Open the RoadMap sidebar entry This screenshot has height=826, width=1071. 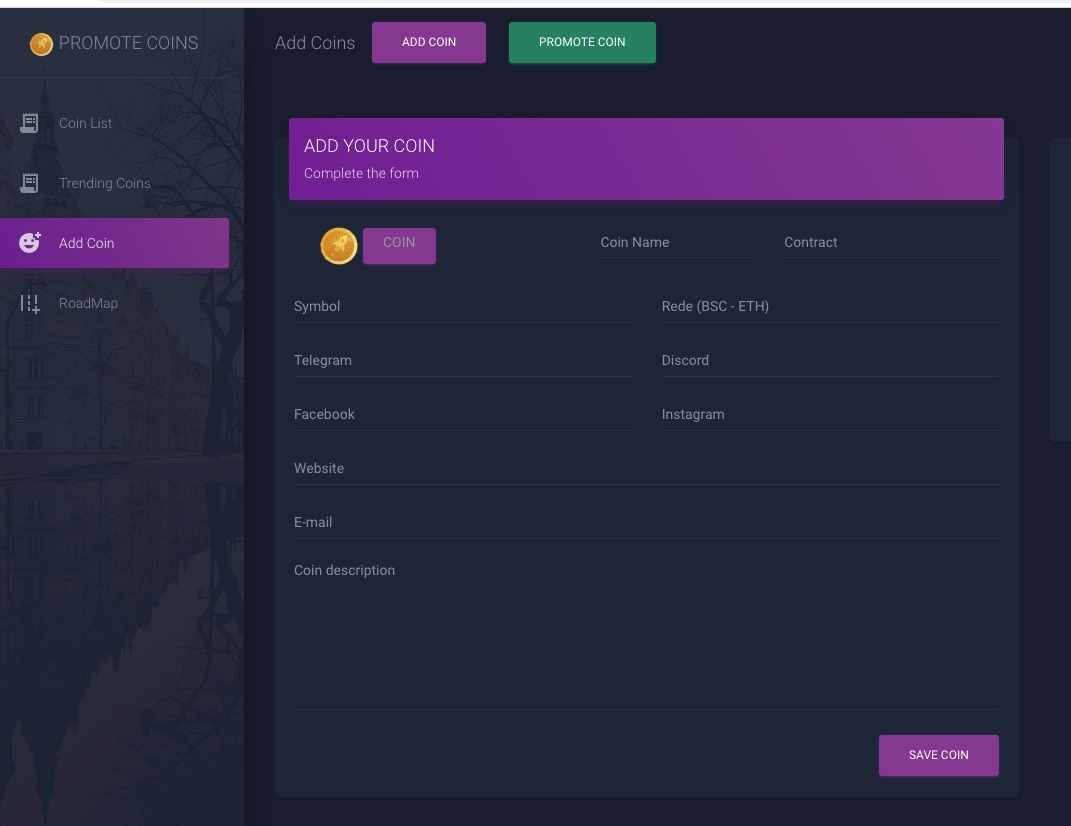[x=88, y=303]
